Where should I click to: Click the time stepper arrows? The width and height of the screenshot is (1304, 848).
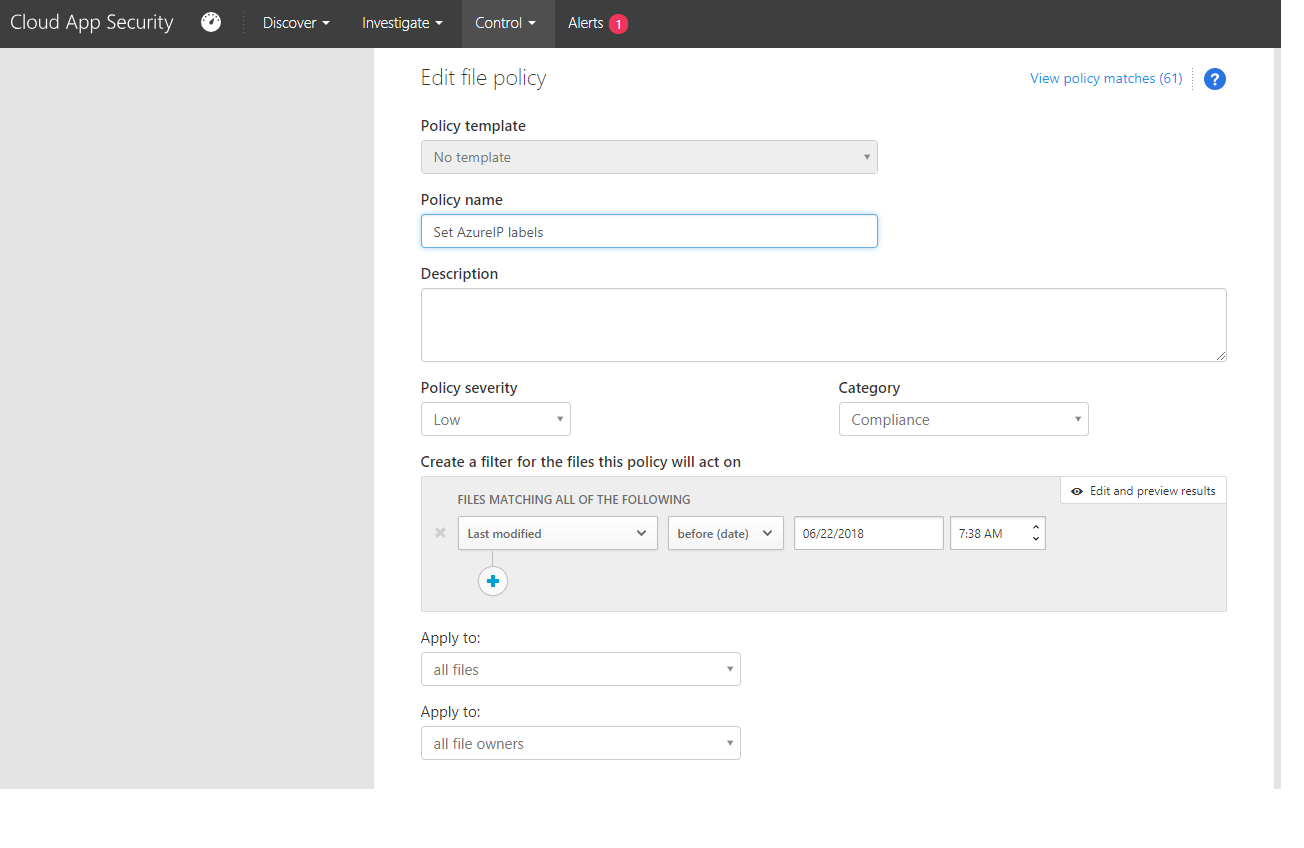pos(1036,533)
